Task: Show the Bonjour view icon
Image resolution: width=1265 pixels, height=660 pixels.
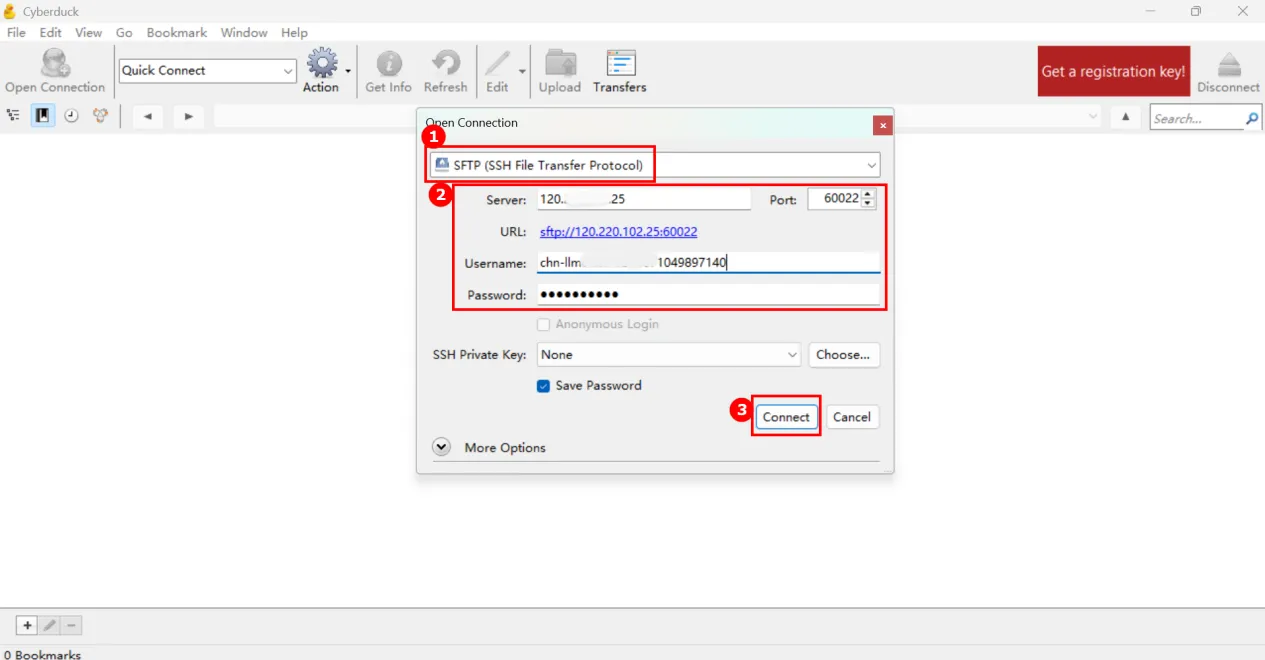Action: (100, 116)
